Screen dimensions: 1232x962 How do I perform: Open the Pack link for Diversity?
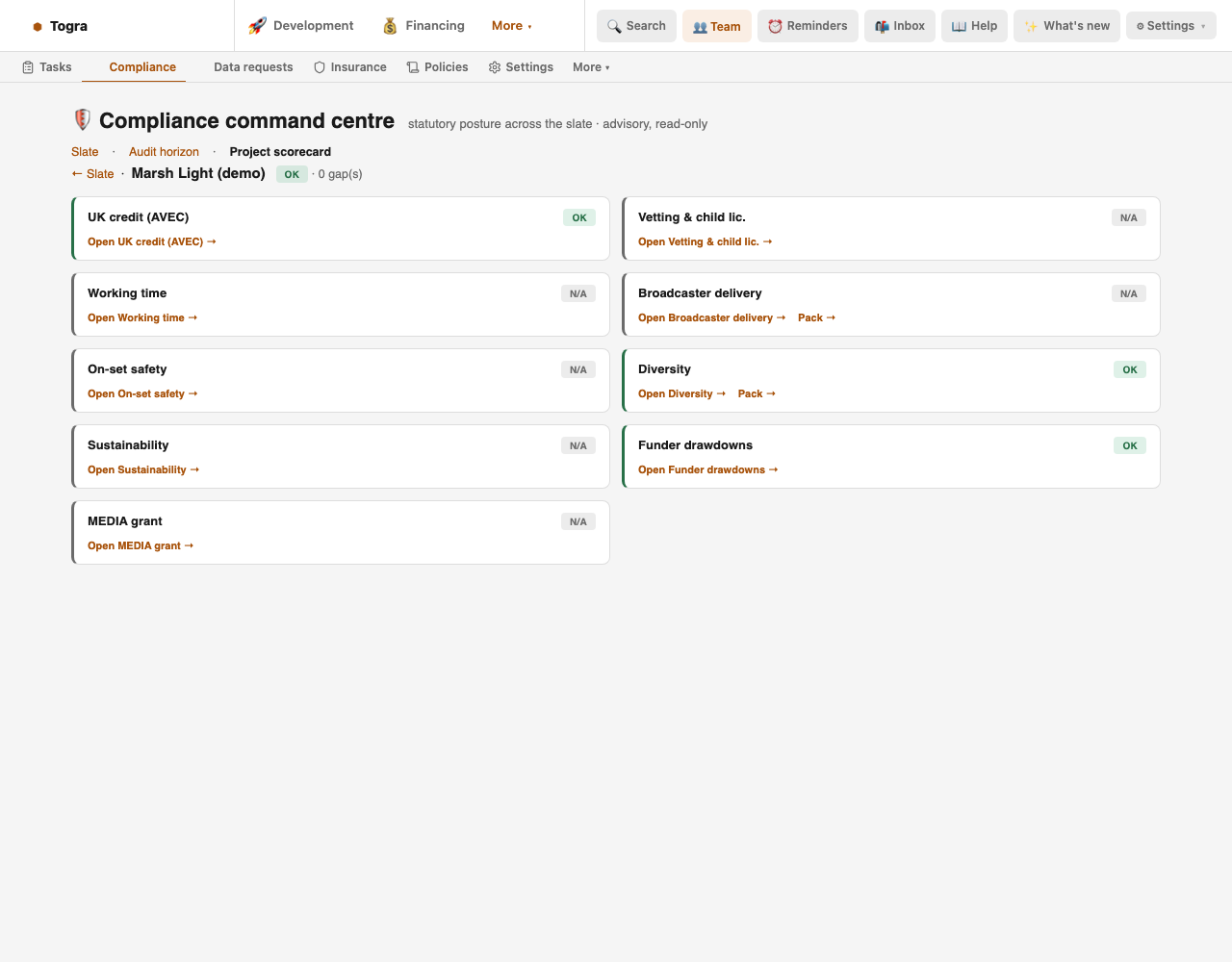(757, 393)
